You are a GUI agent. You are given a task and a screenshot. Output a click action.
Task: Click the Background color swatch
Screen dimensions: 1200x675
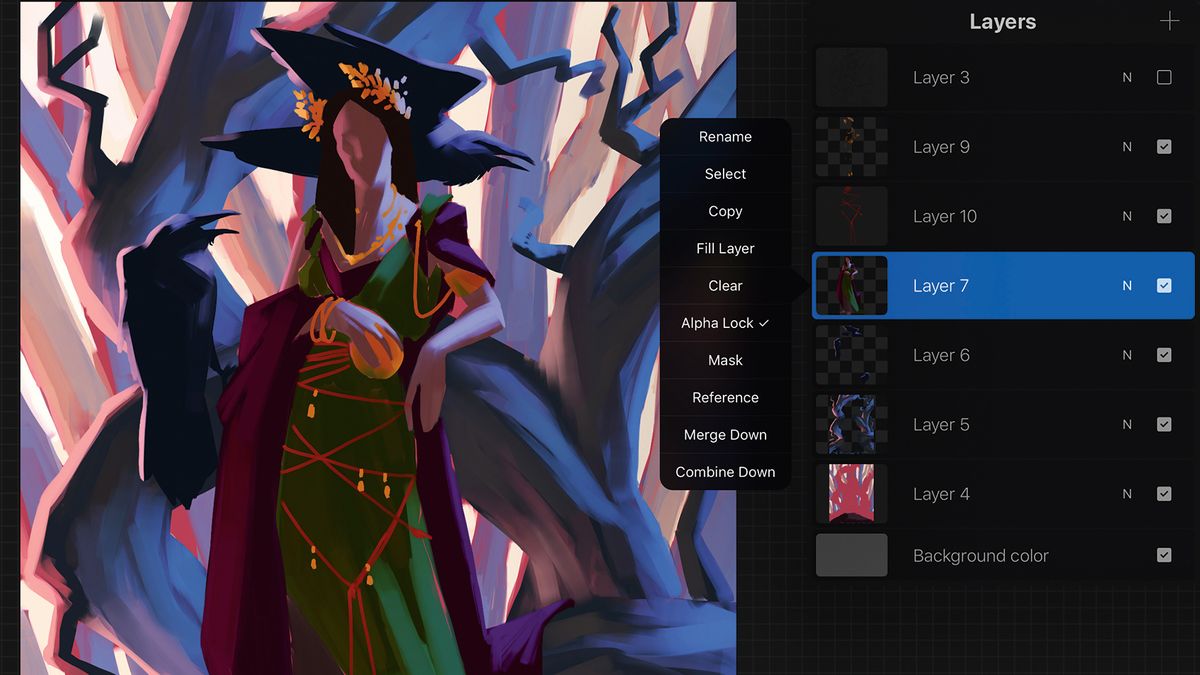click(x=851, y=555)
